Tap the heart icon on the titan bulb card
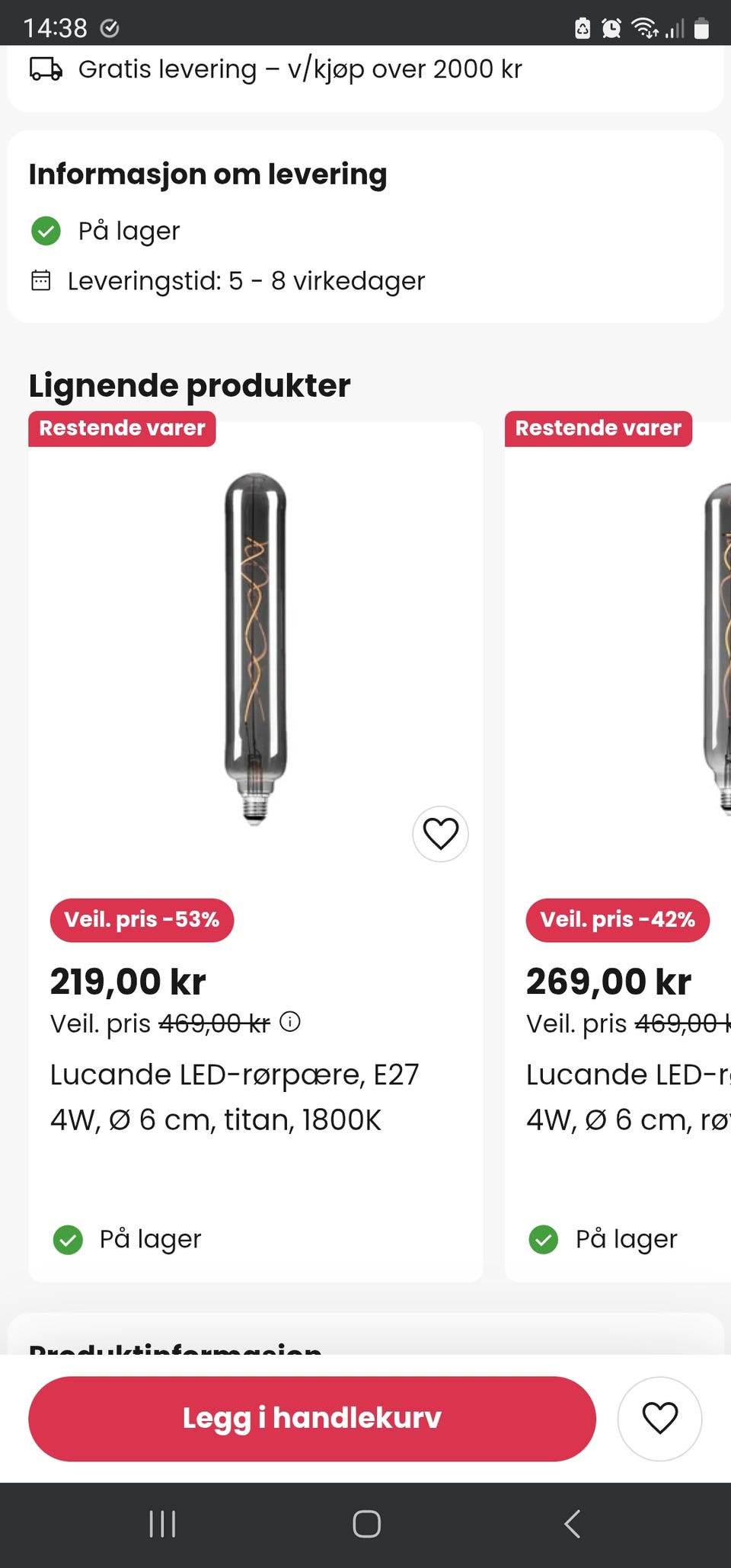 pos(440,834)
